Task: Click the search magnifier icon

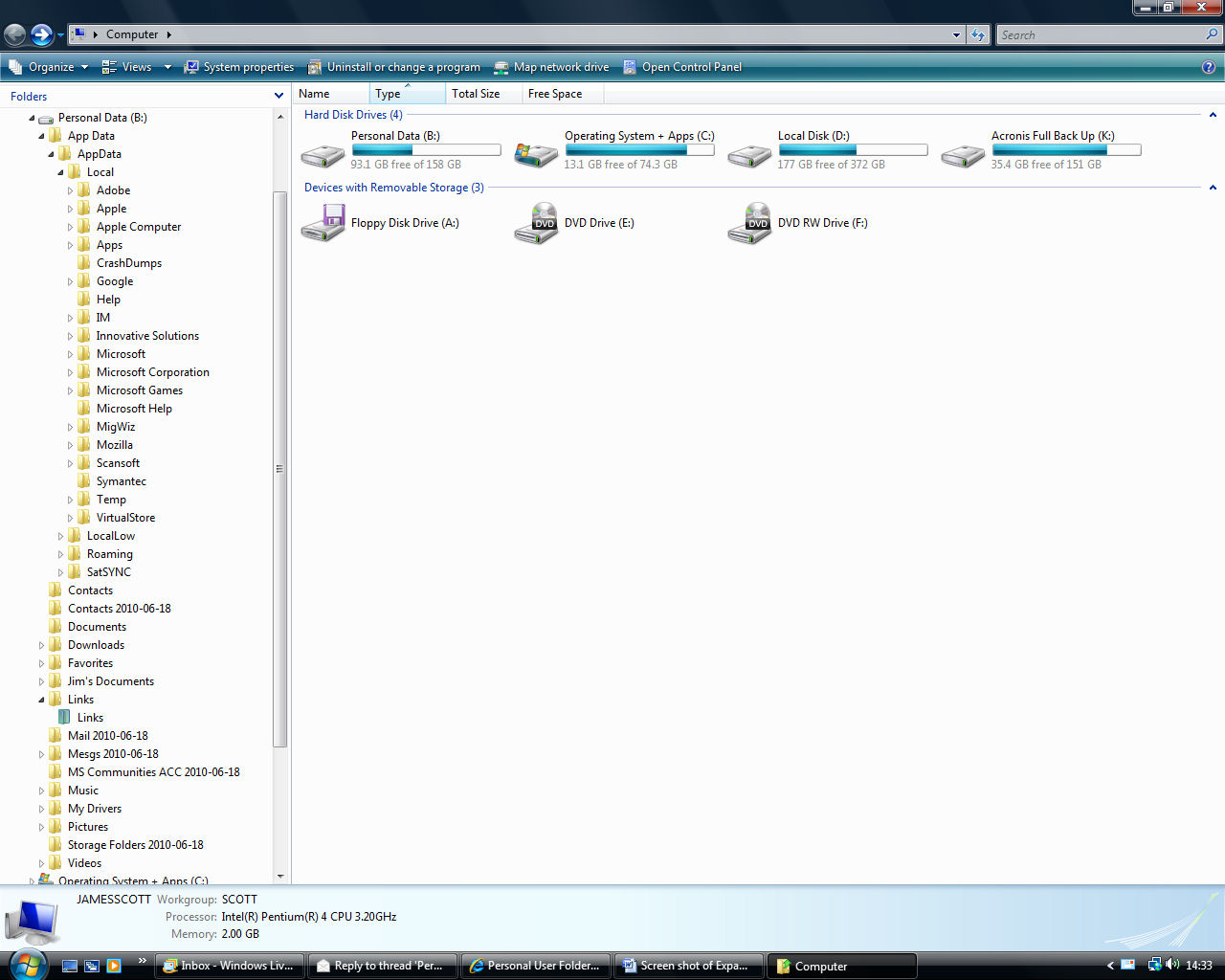Action: pyautogui.click(x=1213, y=34)
